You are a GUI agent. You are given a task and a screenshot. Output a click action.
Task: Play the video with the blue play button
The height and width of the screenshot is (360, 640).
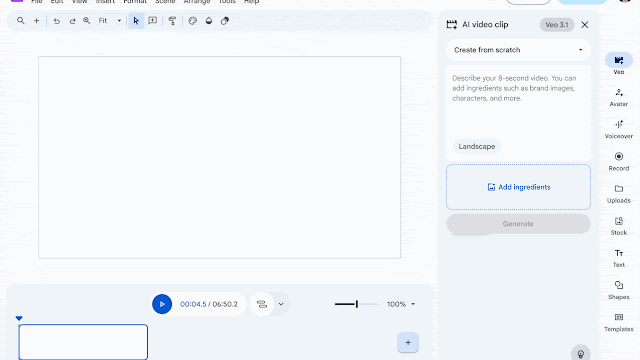pos(162,304)
